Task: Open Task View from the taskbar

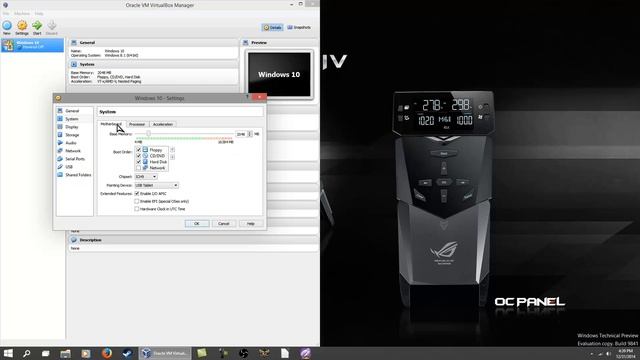Action: point(45,353)
